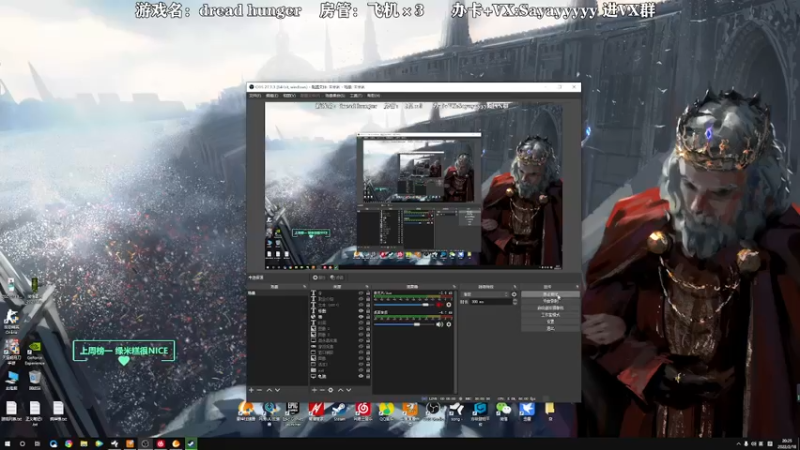Open source properties gear in sources toolbar

point(331,390)
